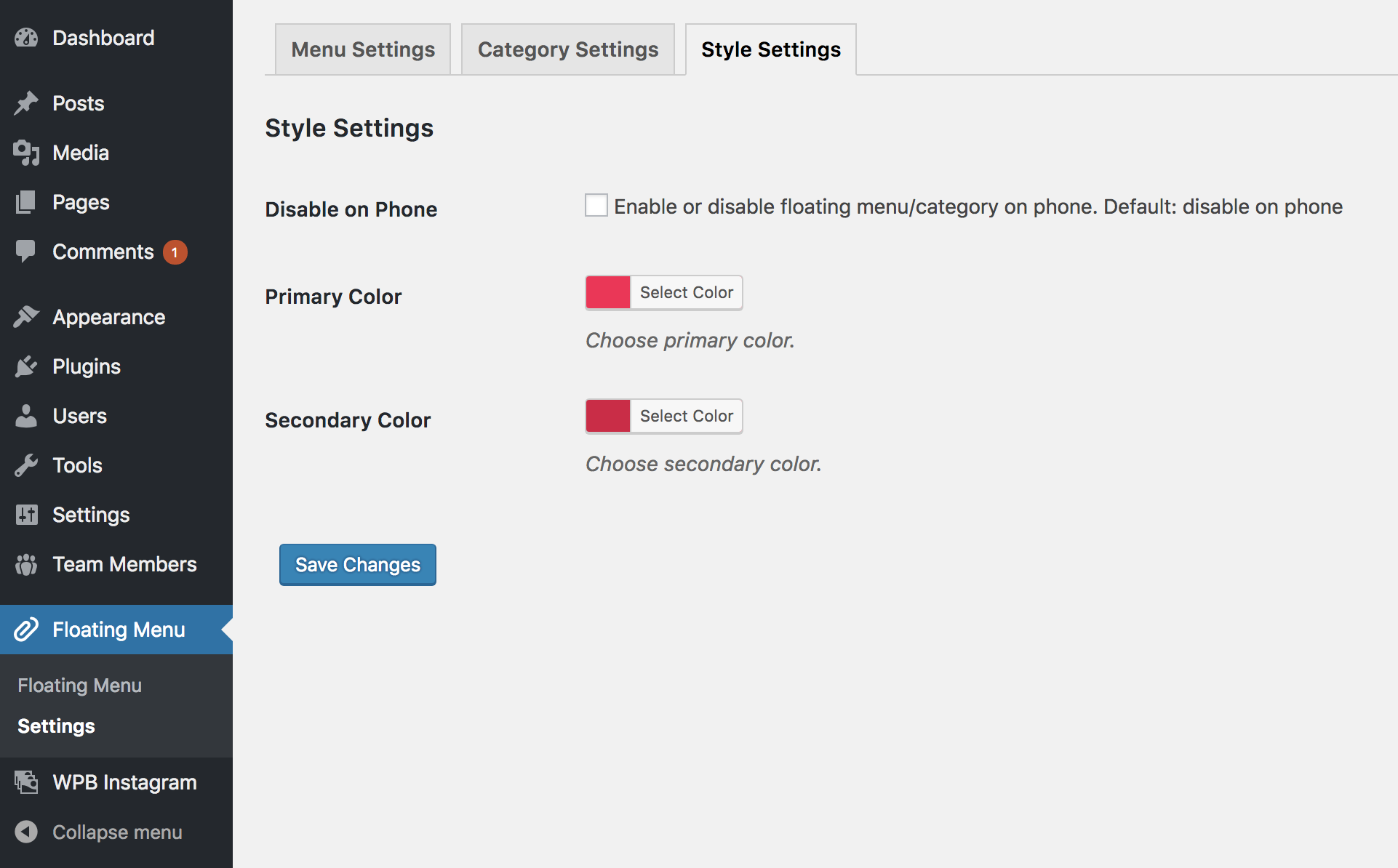Click the Save Changes button
Screen dimensions: 1398x868
click(x=358, y=565)
